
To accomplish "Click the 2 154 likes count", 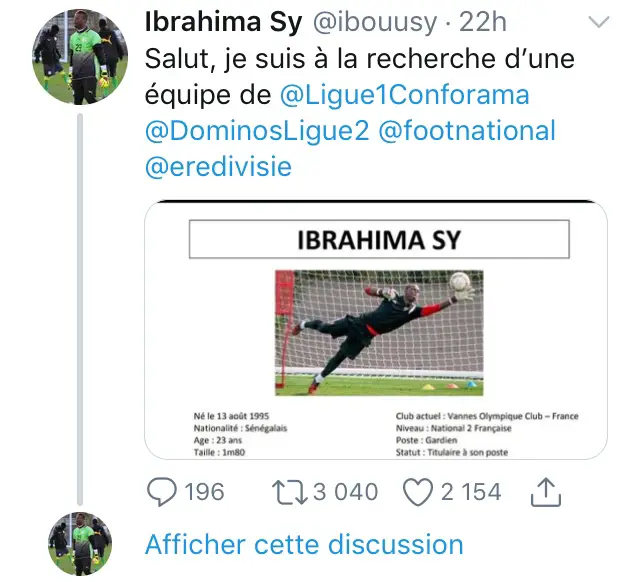I will click(x=471, y=492).
